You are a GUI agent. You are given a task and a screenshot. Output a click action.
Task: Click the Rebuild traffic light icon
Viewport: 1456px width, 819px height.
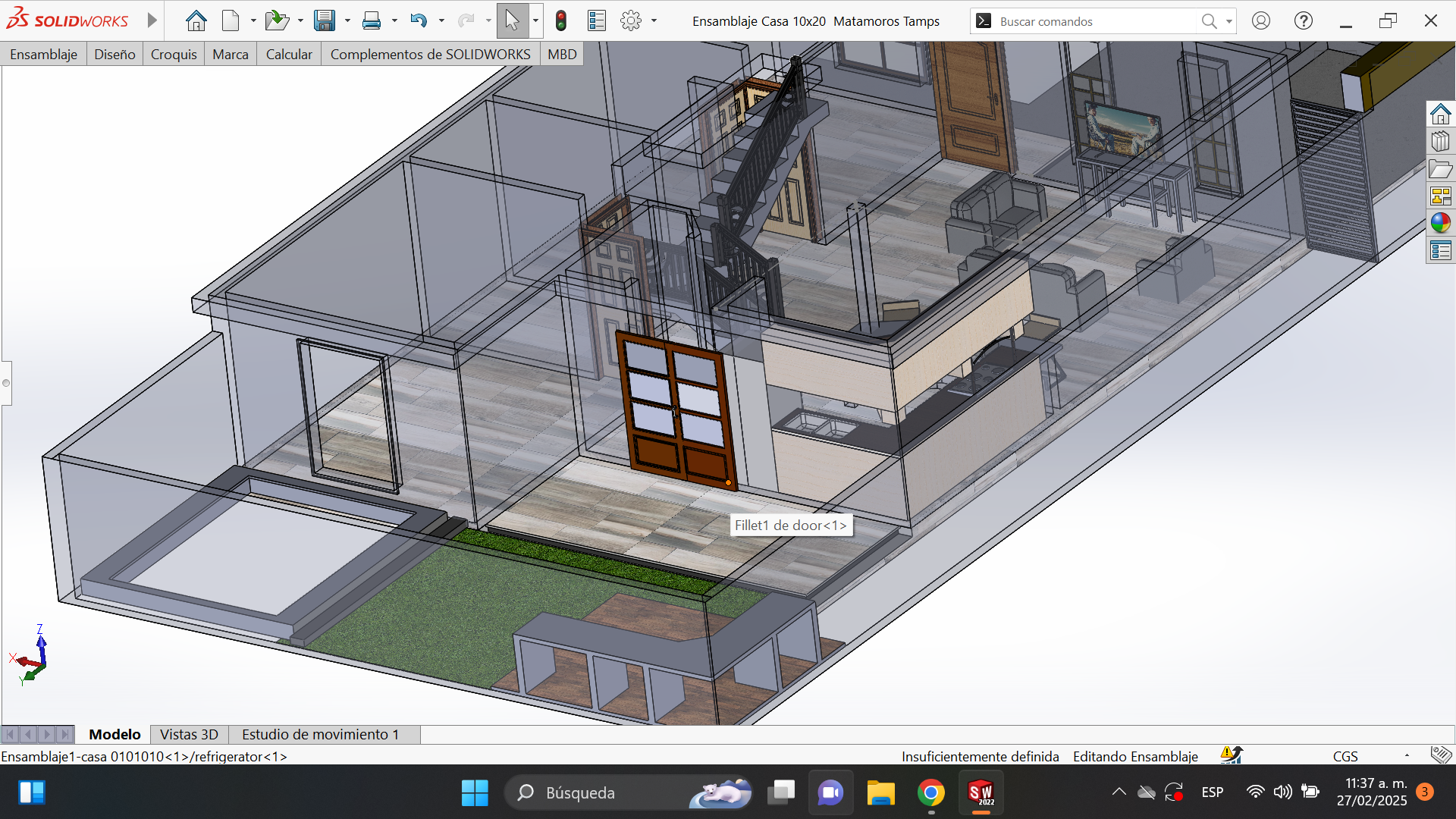561,20
